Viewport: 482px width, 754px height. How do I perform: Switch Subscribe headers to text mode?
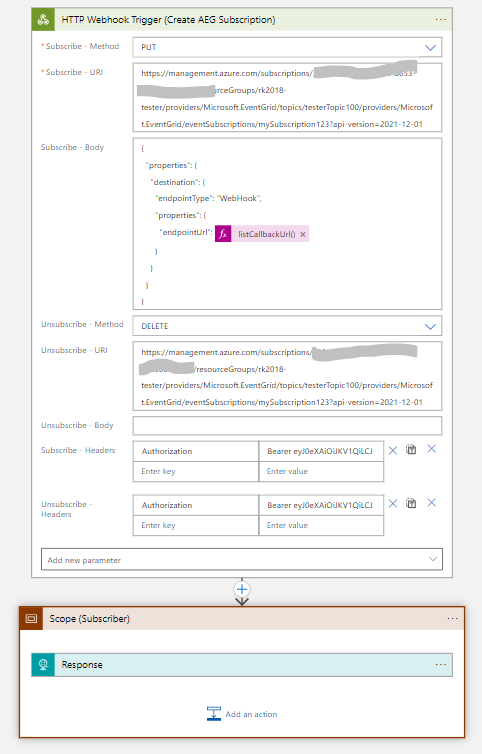[x=411, y=450]
